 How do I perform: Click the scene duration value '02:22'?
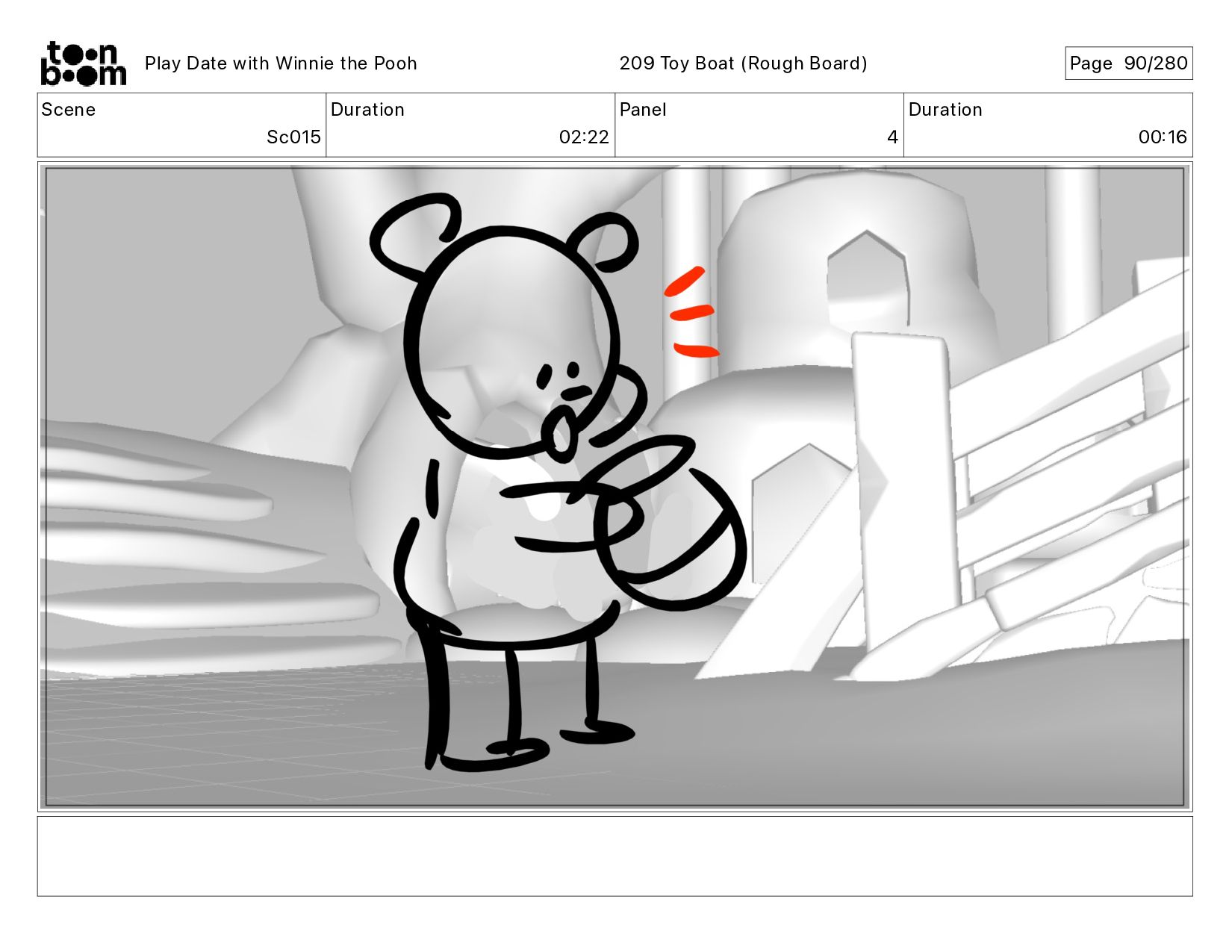click(x=584, y=137)
